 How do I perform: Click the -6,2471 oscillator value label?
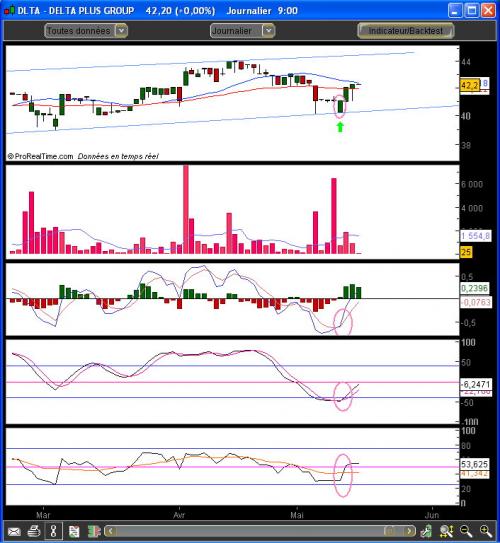475,384
